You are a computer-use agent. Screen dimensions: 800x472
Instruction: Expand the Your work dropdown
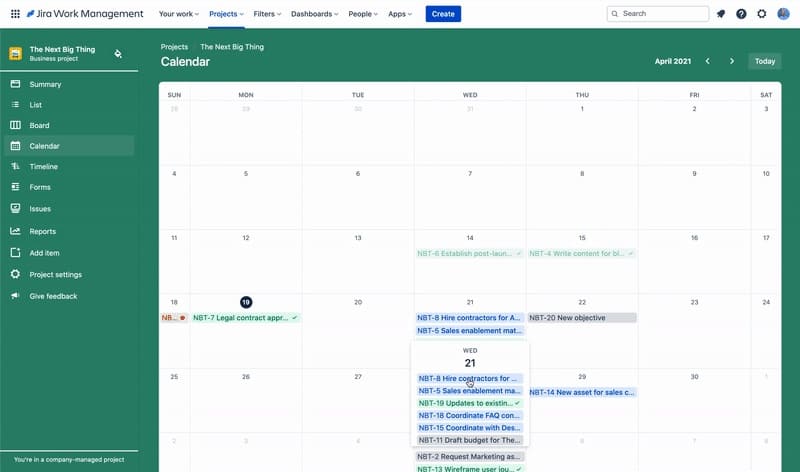point(179,14)
